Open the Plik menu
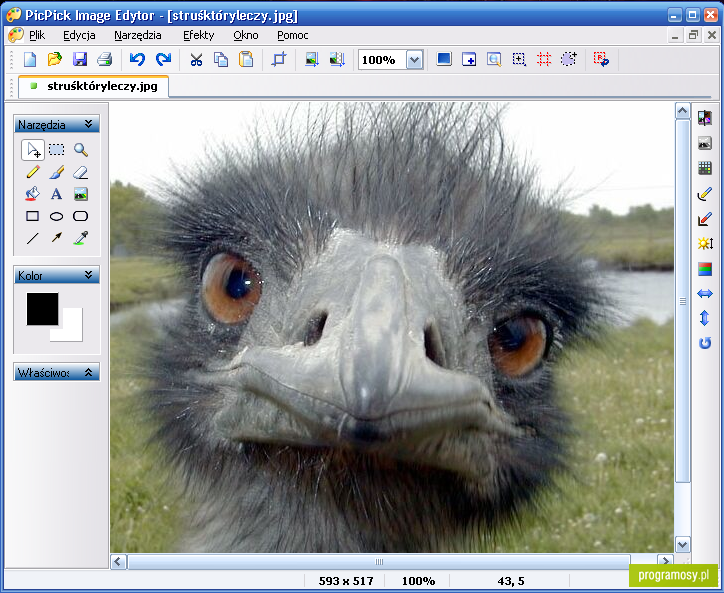Image resolution: width=724 pixels, height=593 pixels. coord(37,36)
